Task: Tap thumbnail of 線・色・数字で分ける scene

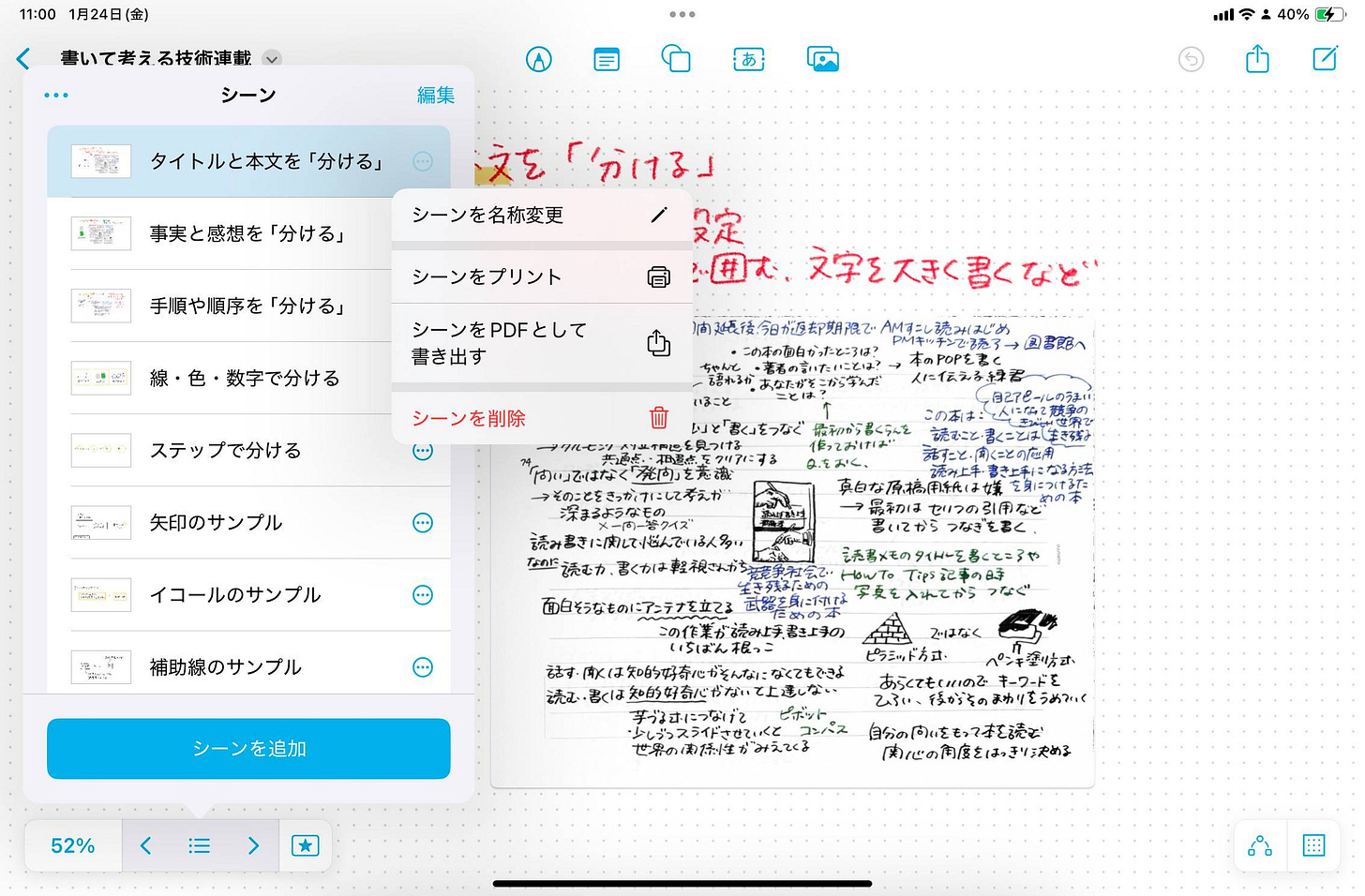Action: tap(101, 378)
